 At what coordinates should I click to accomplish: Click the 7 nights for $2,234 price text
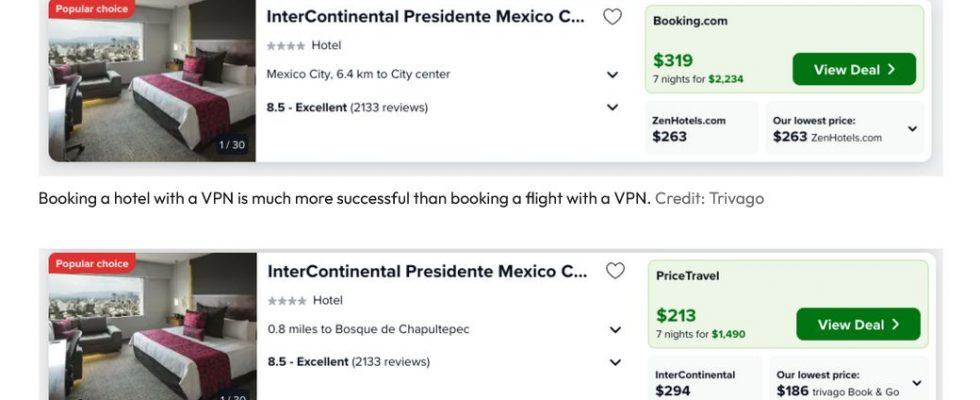click(698, 79)
